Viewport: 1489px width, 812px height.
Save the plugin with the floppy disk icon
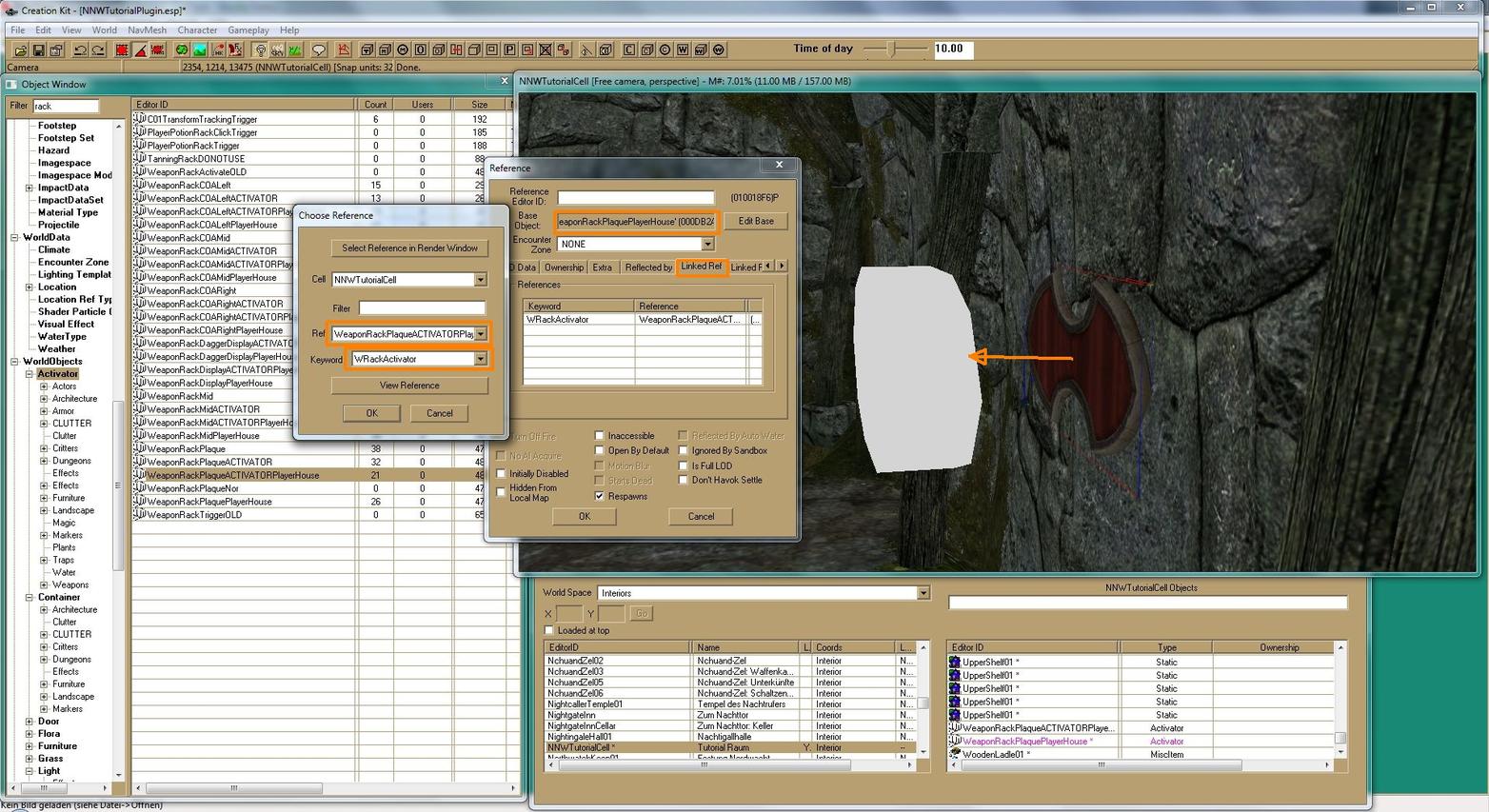click(38, 50)
